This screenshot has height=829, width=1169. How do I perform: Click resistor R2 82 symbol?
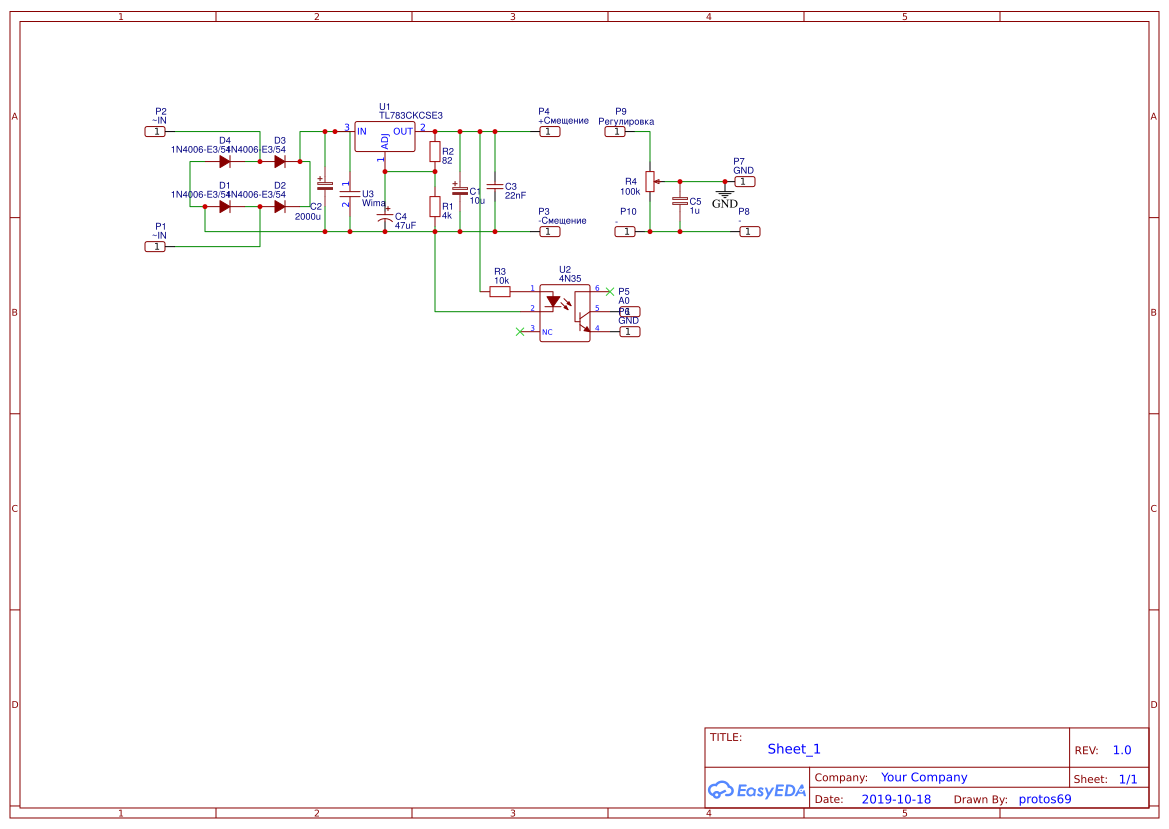435,152
